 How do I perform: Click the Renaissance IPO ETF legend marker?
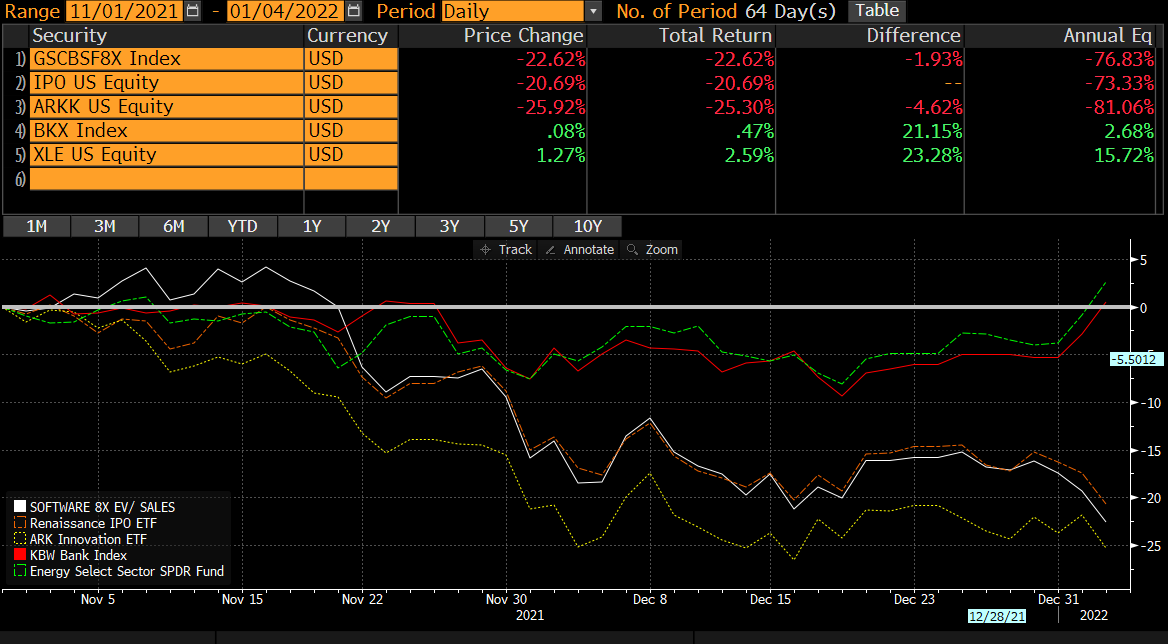[x=19, y=523]
